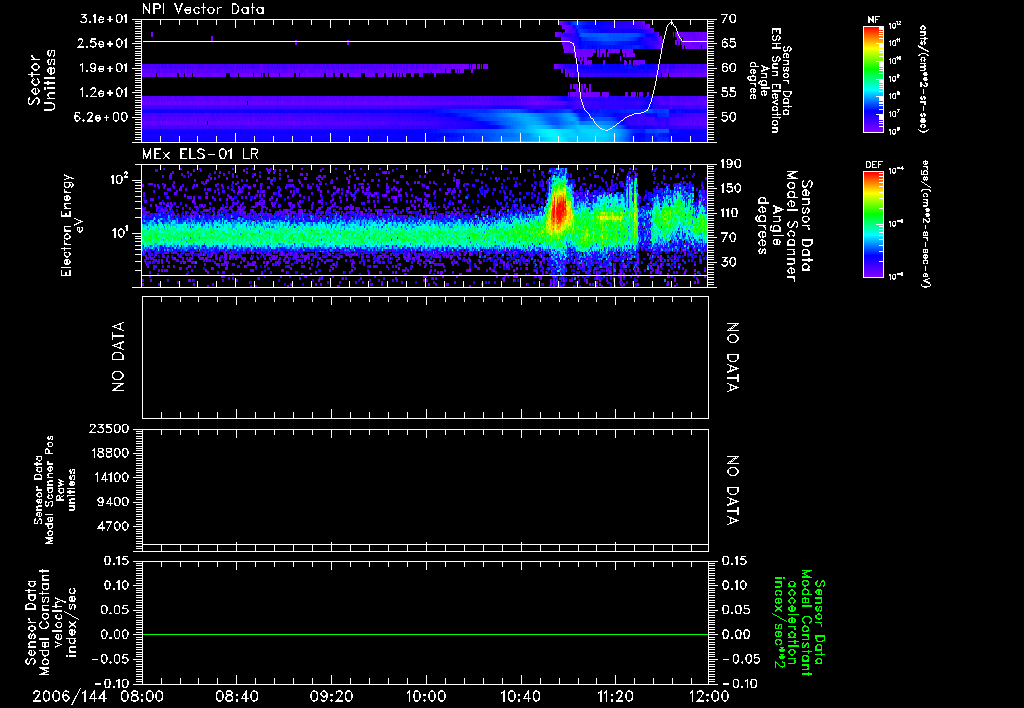The image size is (1024, 708).
Task: Click the 10:00 time axis label
Action: 426,695
